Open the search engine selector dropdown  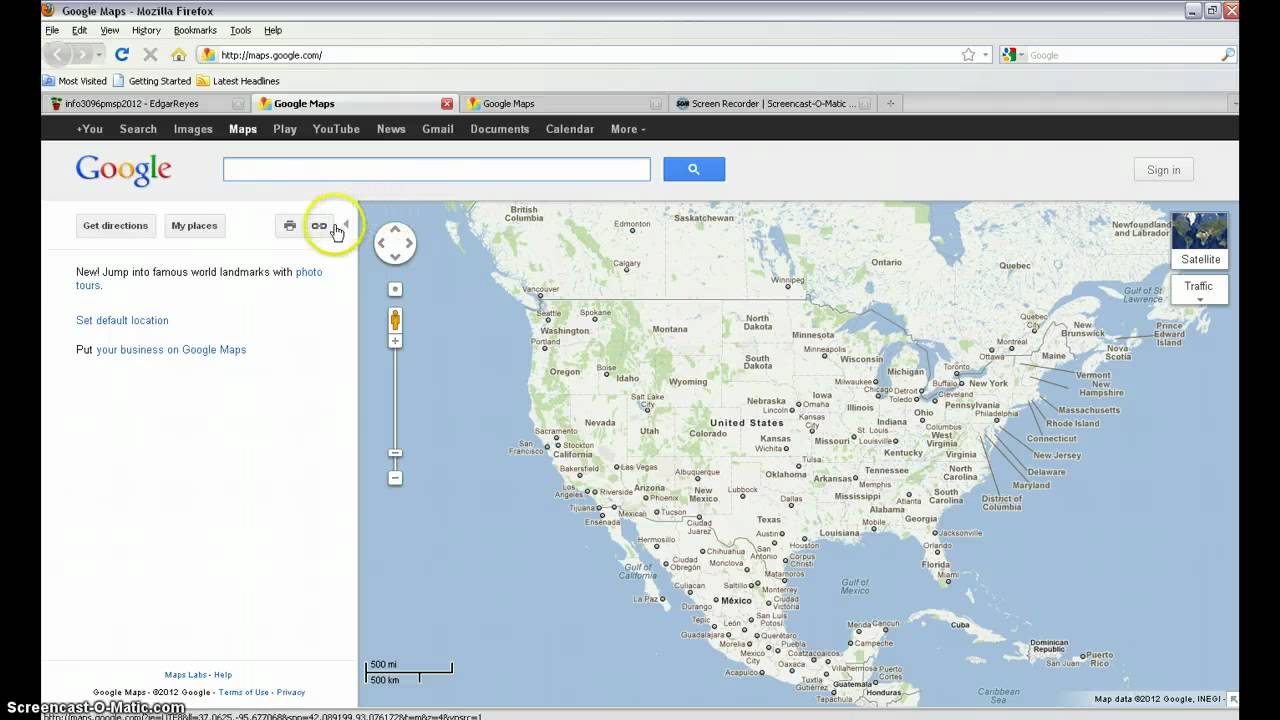point(1014,55)
